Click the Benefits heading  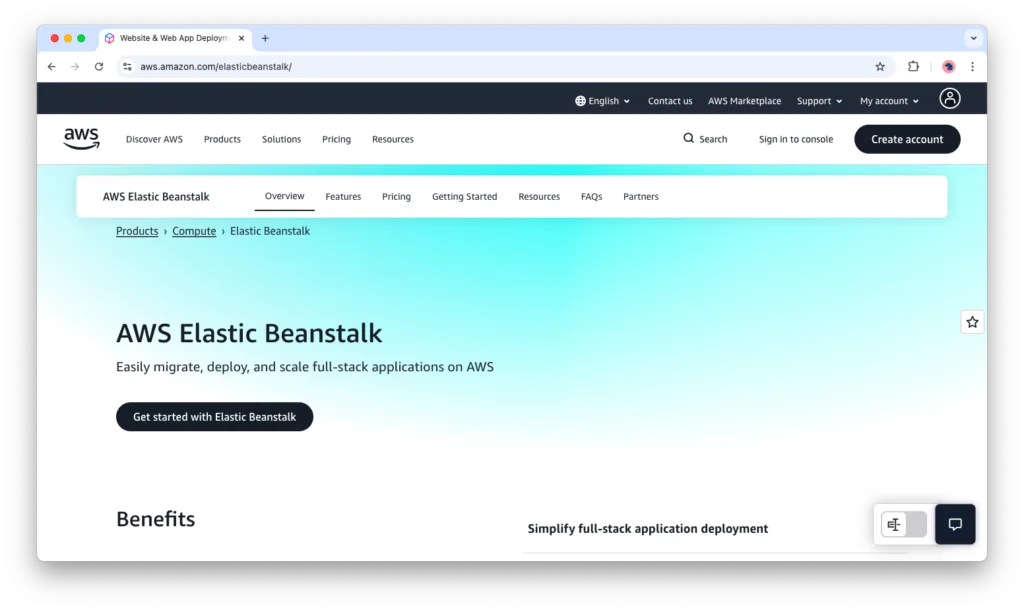tap(155, 519)
